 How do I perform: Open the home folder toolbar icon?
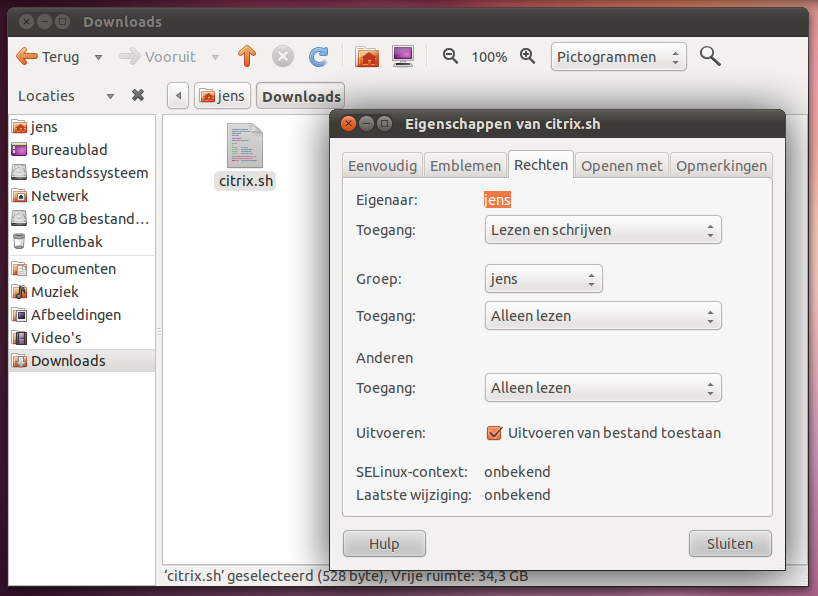(x=367, y=57)
